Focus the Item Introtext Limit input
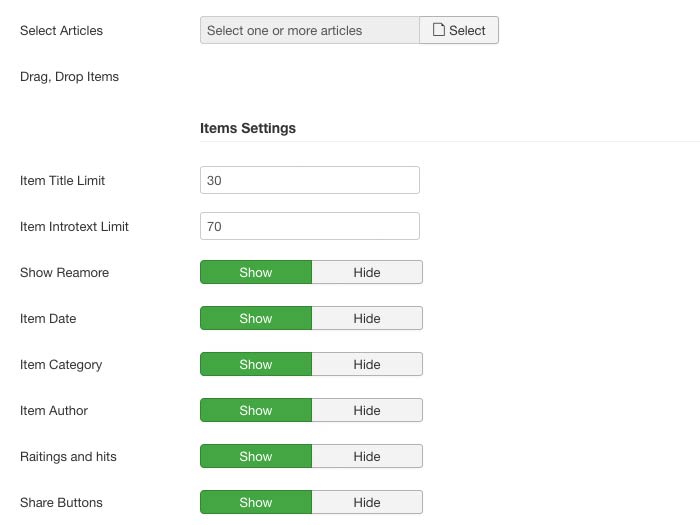 pos(309,226)
